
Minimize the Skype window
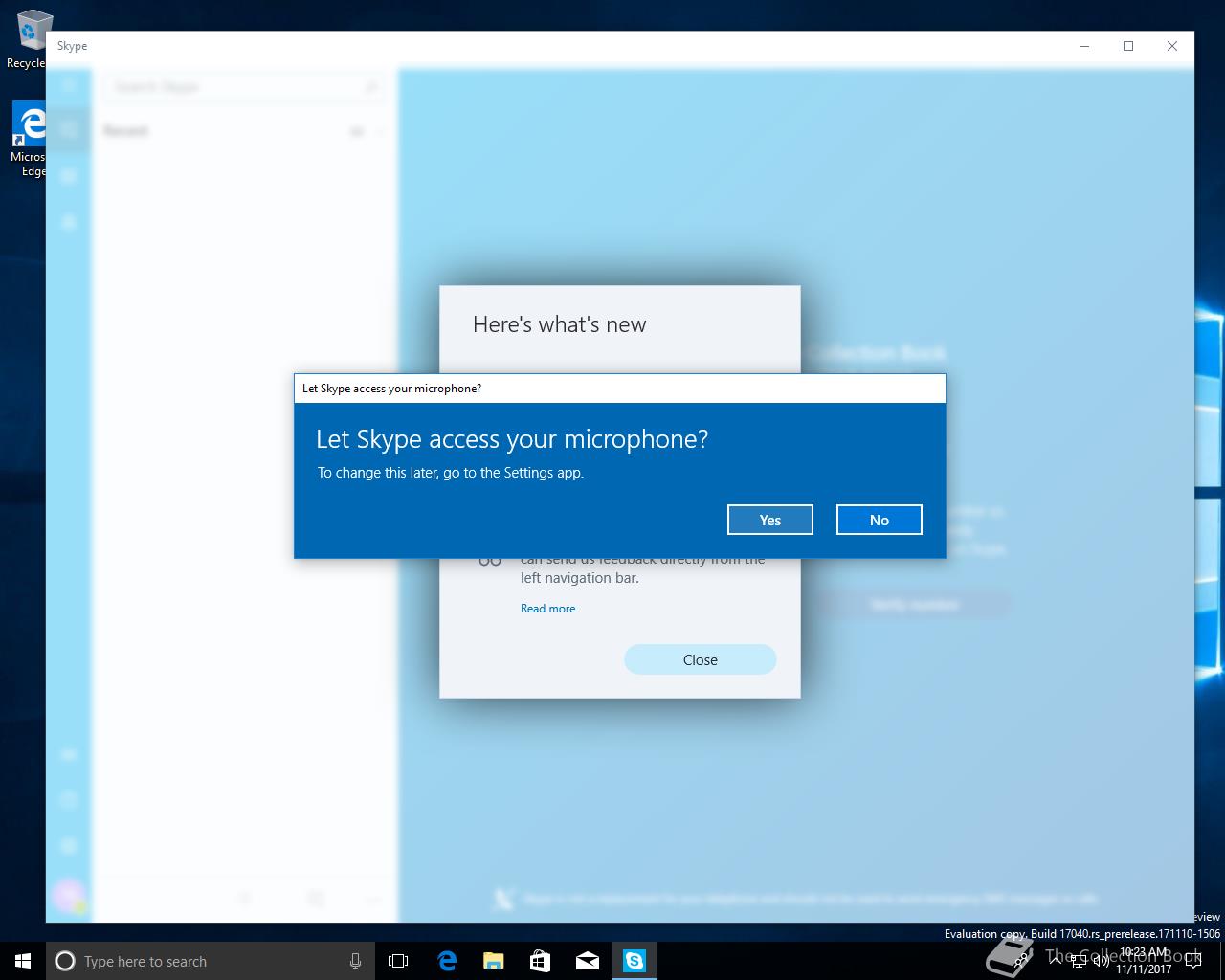coord(1084,46)
